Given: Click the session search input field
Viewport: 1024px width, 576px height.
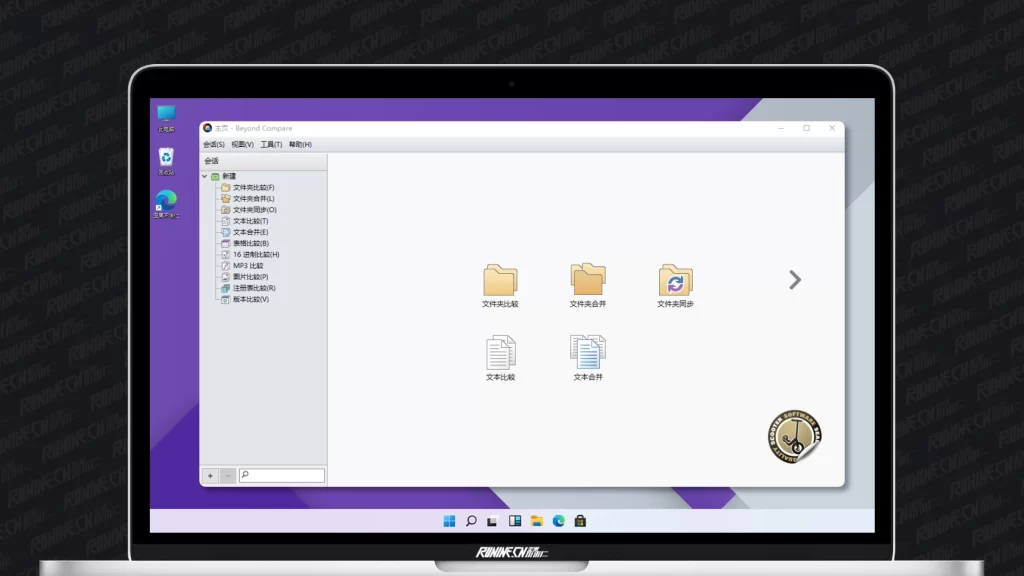Looking at the screenshot, I should click(x=282, y=475).
